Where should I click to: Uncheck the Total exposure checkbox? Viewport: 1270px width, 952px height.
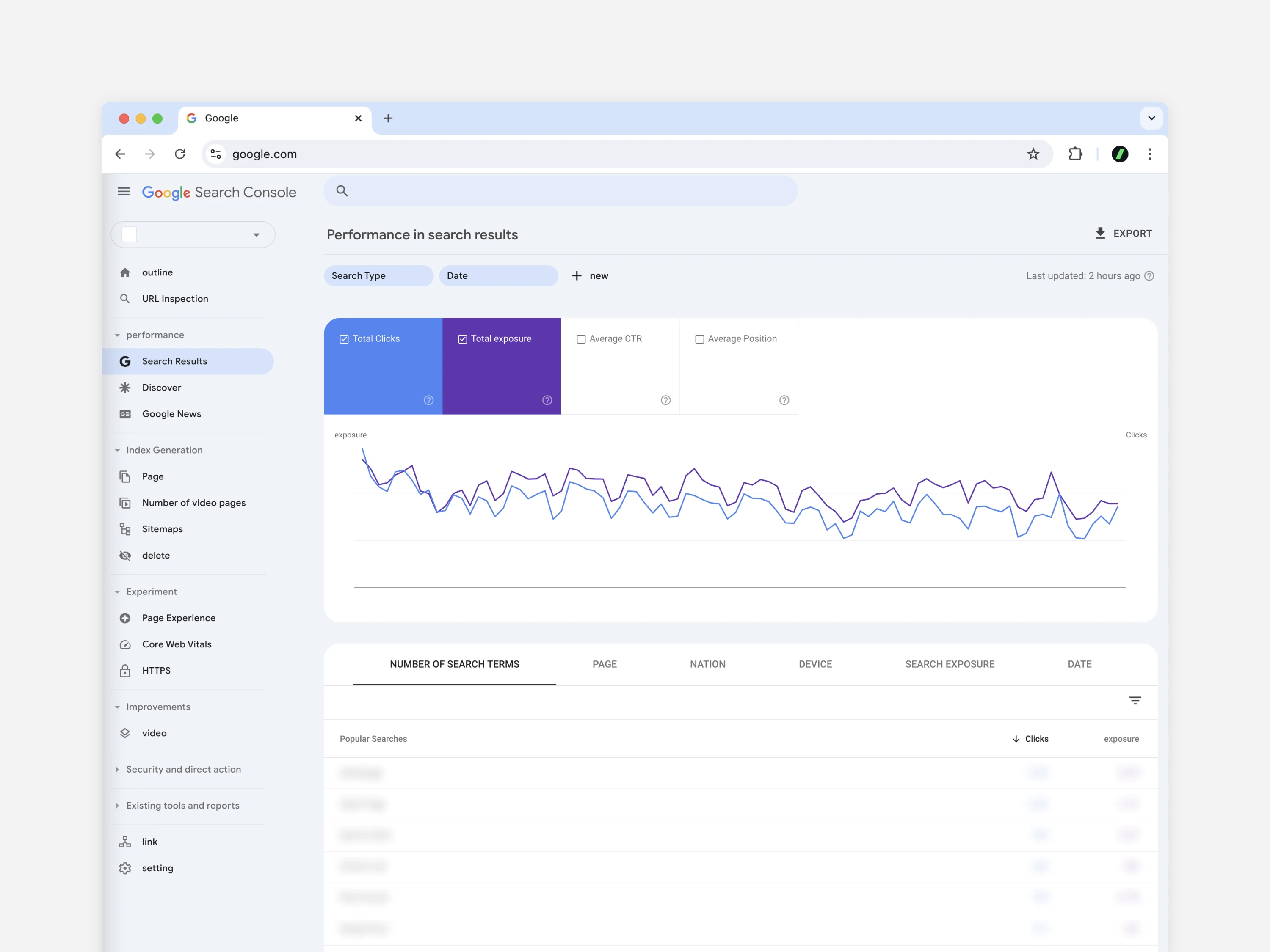coord(462,339)
